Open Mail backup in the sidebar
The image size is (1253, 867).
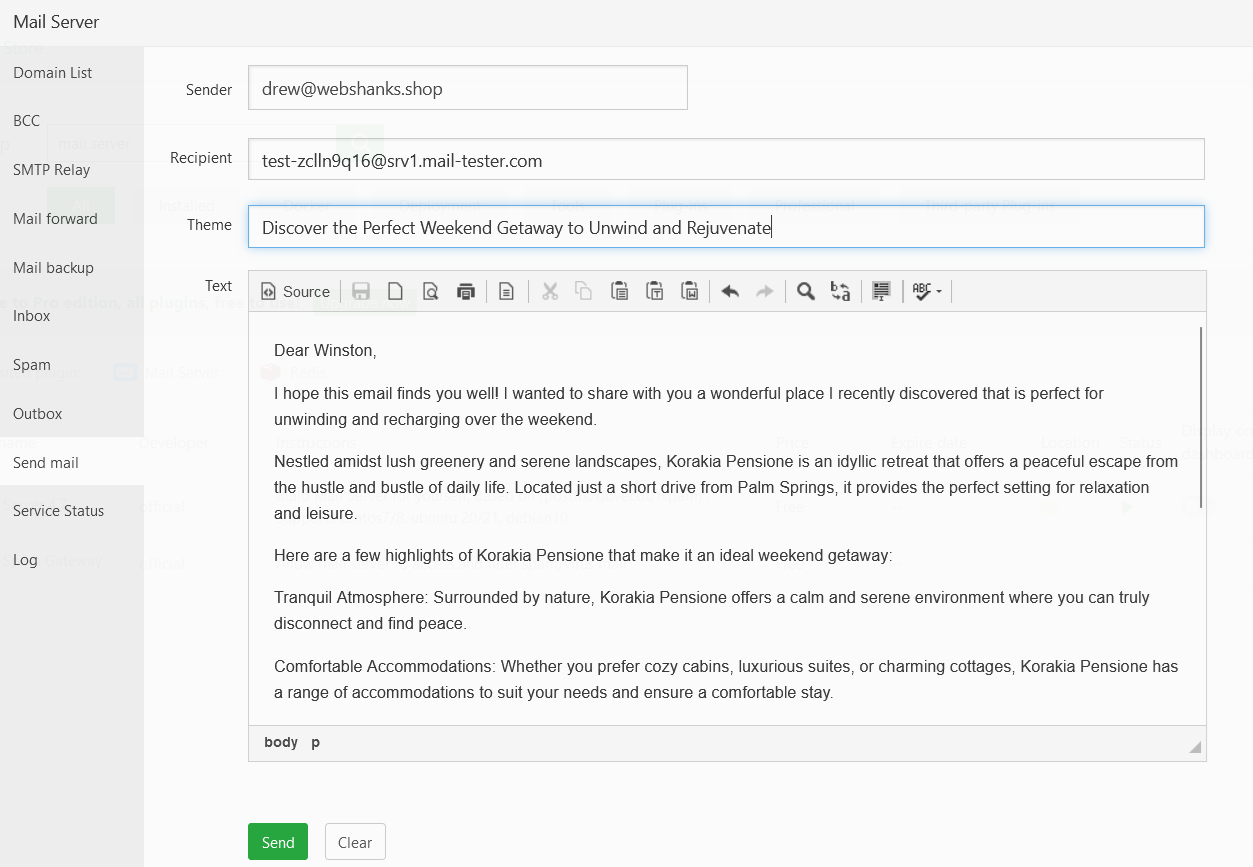(x=72, y=268)
